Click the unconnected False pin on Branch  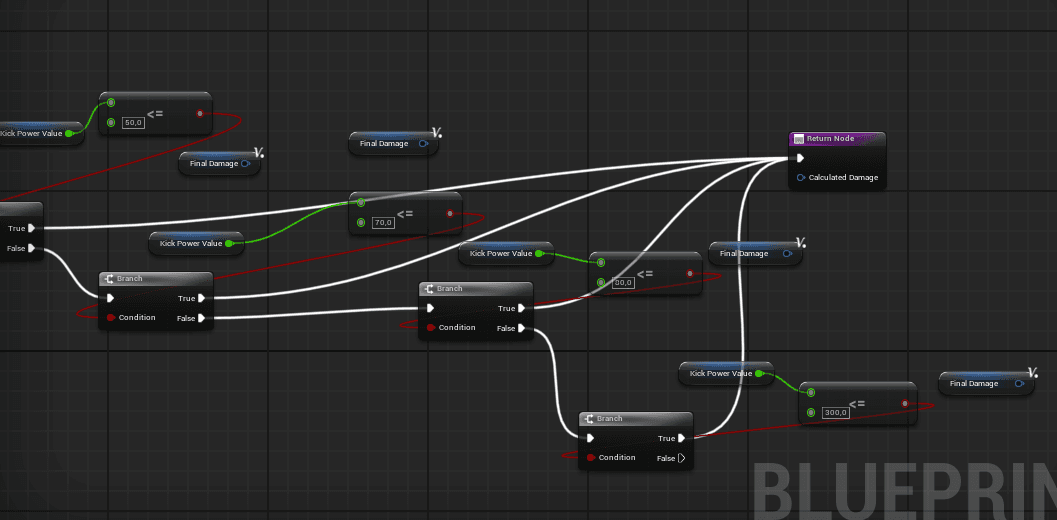pos(682,459)
